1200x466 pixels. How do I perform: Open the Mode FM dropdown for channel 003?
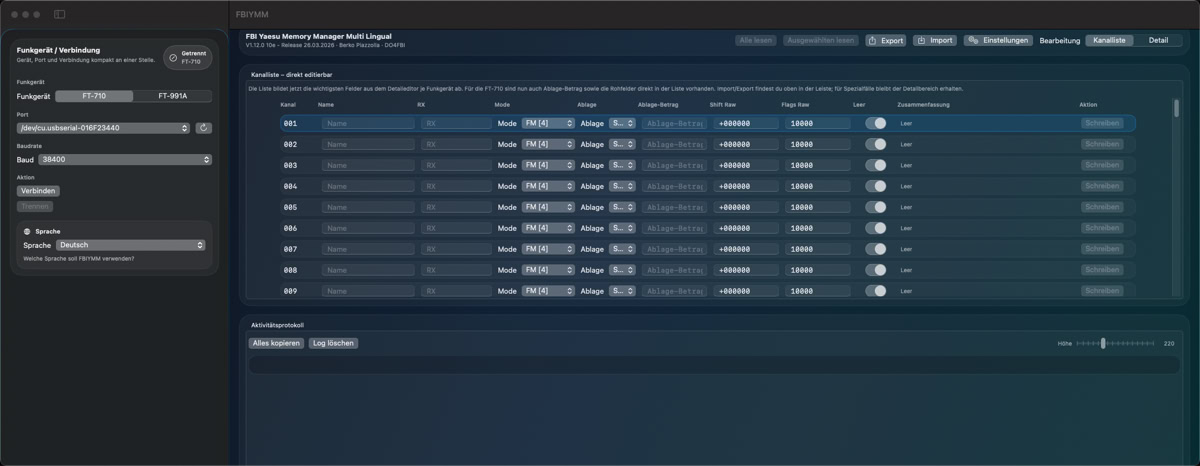tap(548, 165)
